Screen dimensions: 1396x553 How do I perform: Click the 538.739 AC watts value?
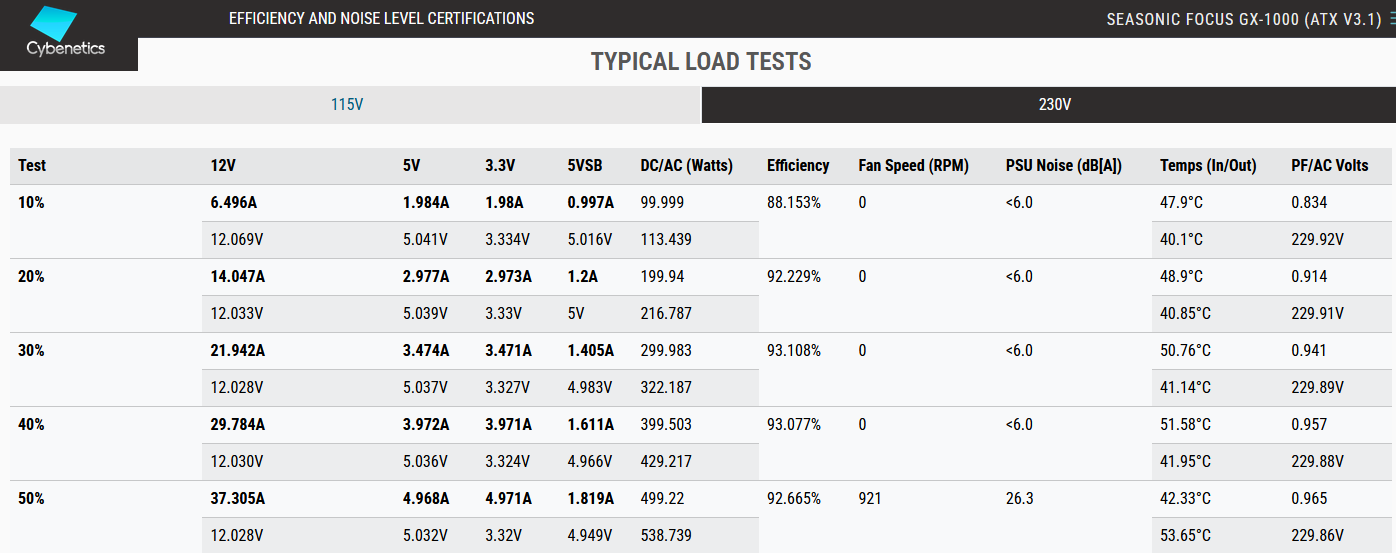666,536
